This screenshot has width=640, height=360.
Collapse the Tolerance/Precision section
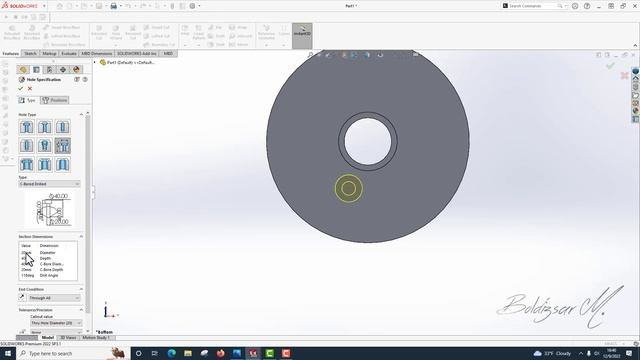pos(81,310)
